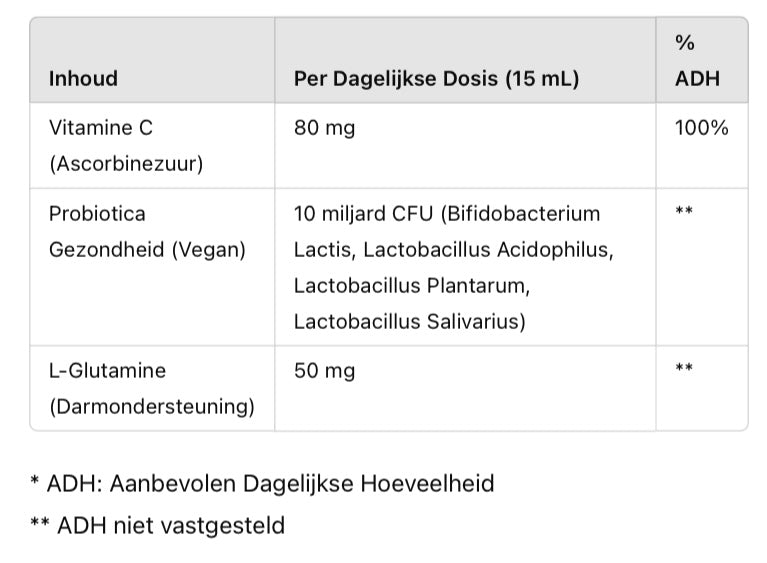Screen dimensions: 767x563
Task: Select the Vitamine C text
Action: pos(101,128)
